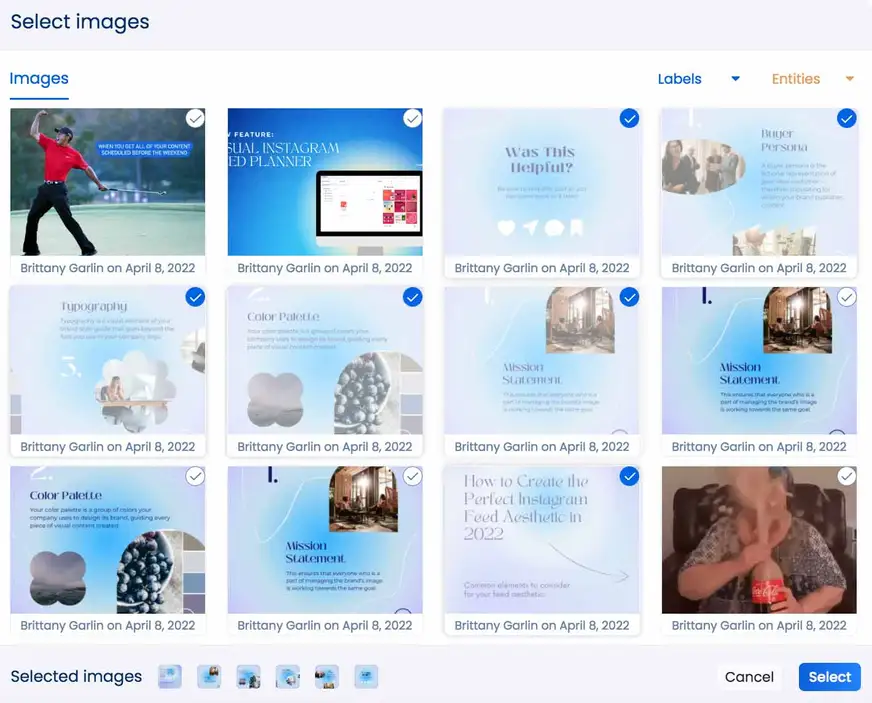
Task: Click the first thumbnail in Selected images row
Action: 169,677
